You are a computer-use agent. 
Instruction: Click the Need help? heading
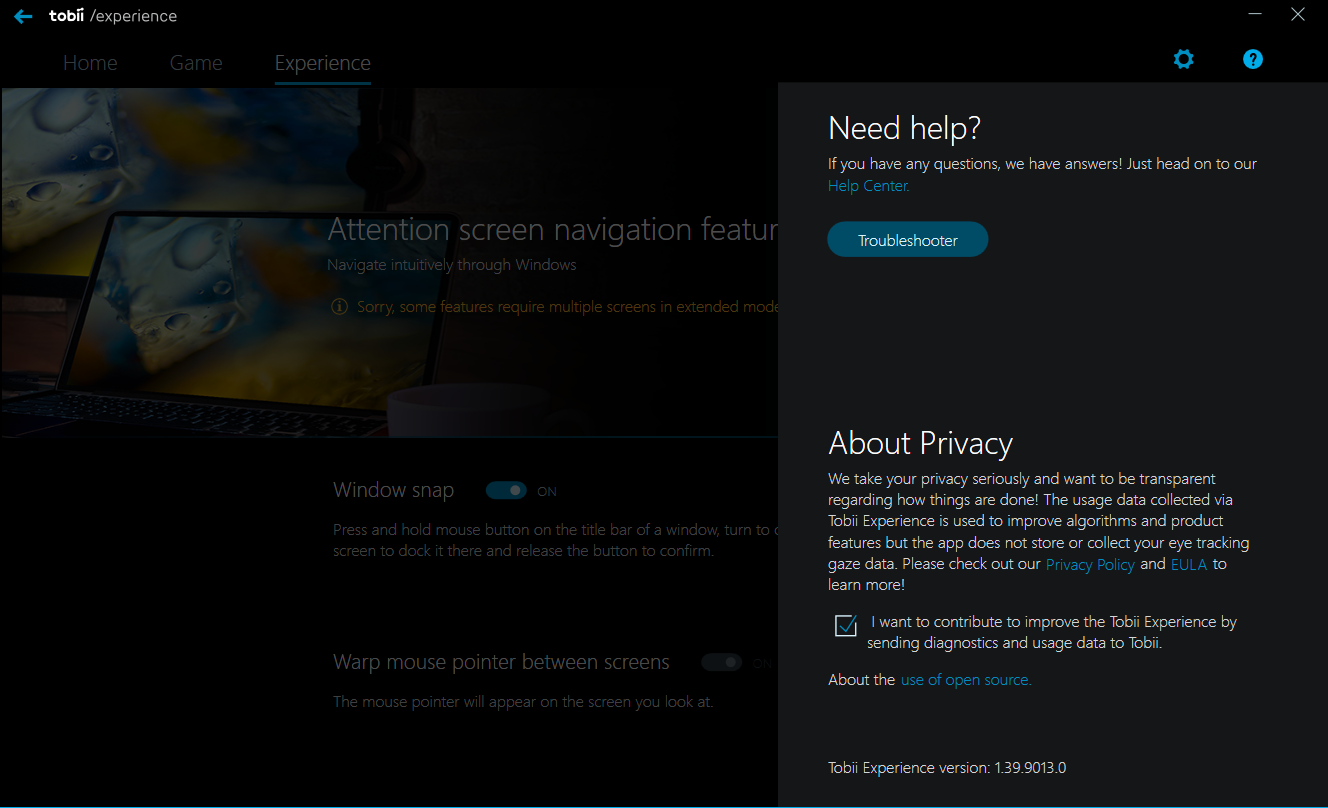(x=905, y=128)
